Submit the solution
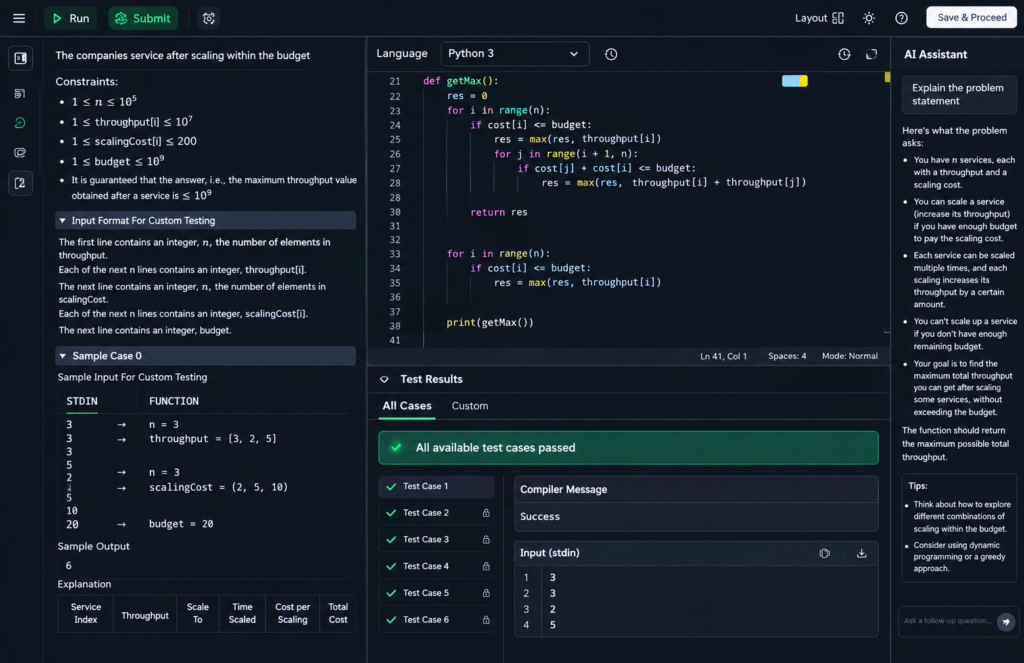Screen dimensions: 1024x663 143,18
